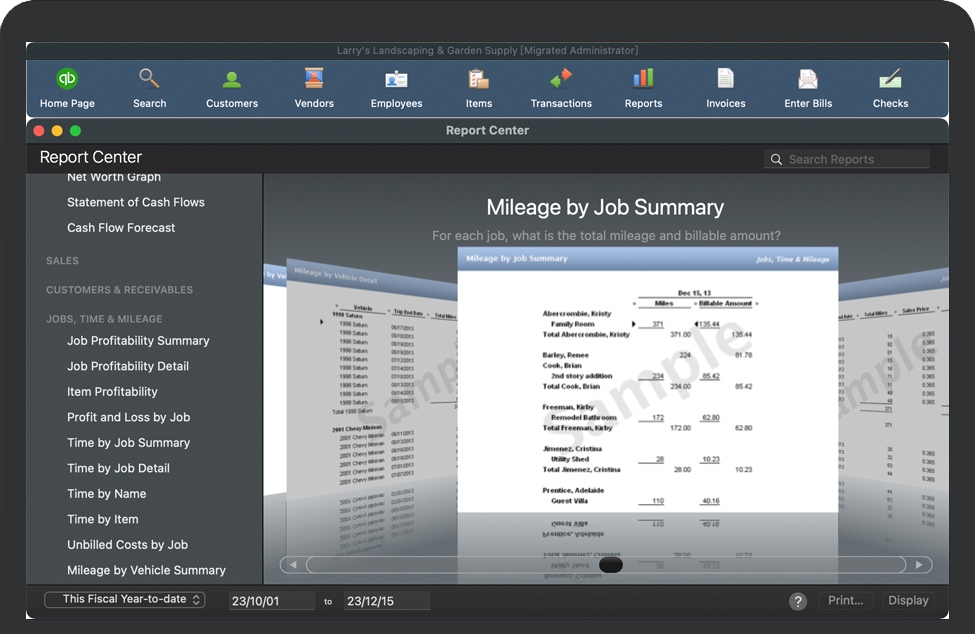Click the report carousel scrollbar thumb

coord(610,565)
